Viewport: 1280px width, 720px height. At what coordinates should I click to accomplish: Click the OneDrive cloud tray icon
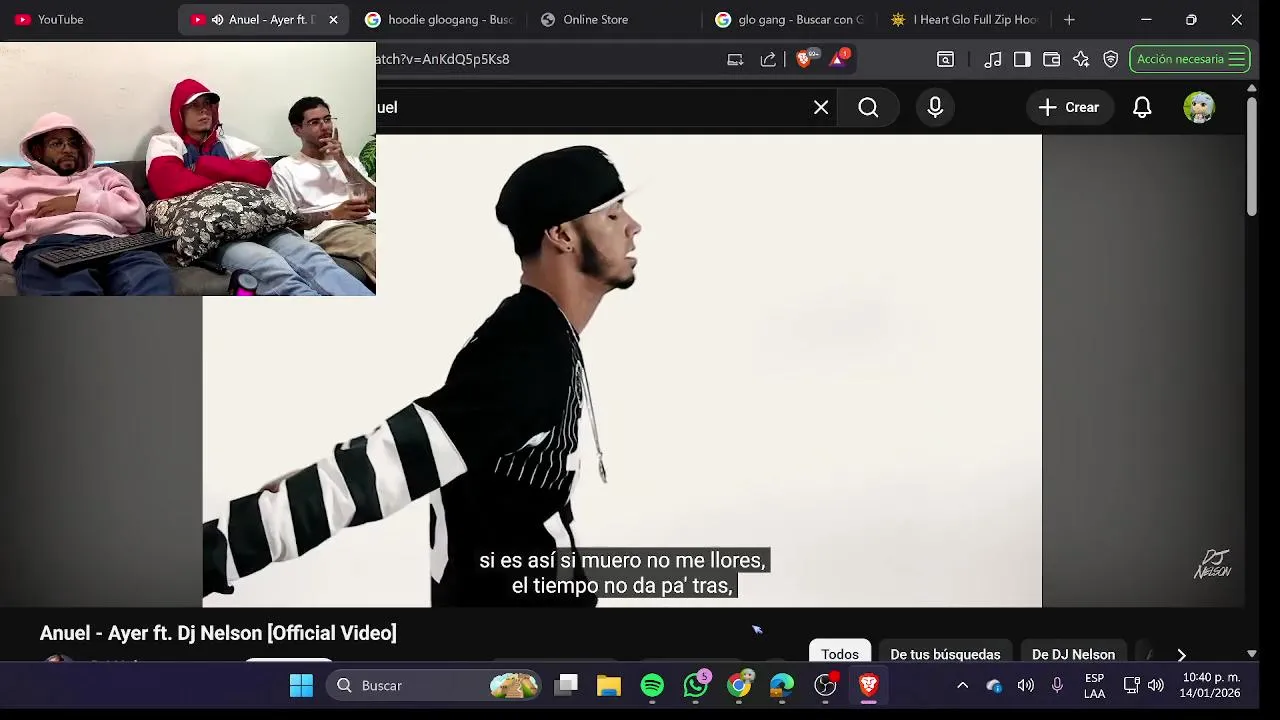(x=994, y=685)
